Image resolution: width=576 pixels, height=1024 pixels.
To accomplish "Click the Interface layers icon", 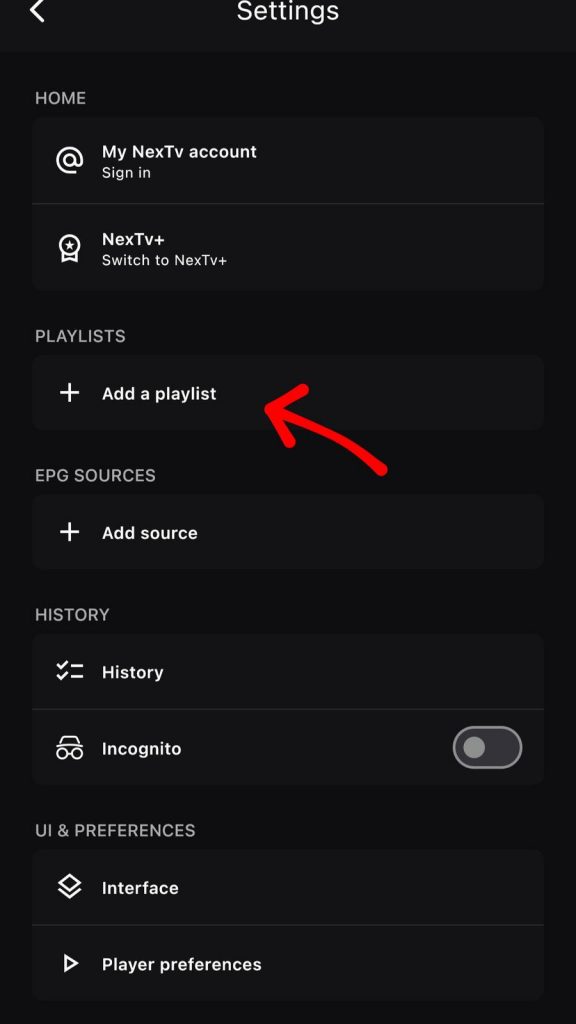I will [x=69, y=888].
